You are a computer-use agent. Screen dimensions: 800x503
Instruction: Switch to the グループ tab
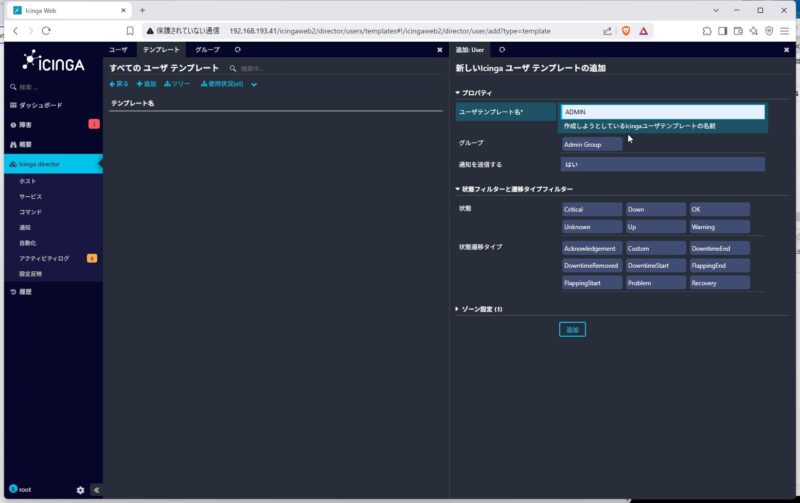pos(207,49)
